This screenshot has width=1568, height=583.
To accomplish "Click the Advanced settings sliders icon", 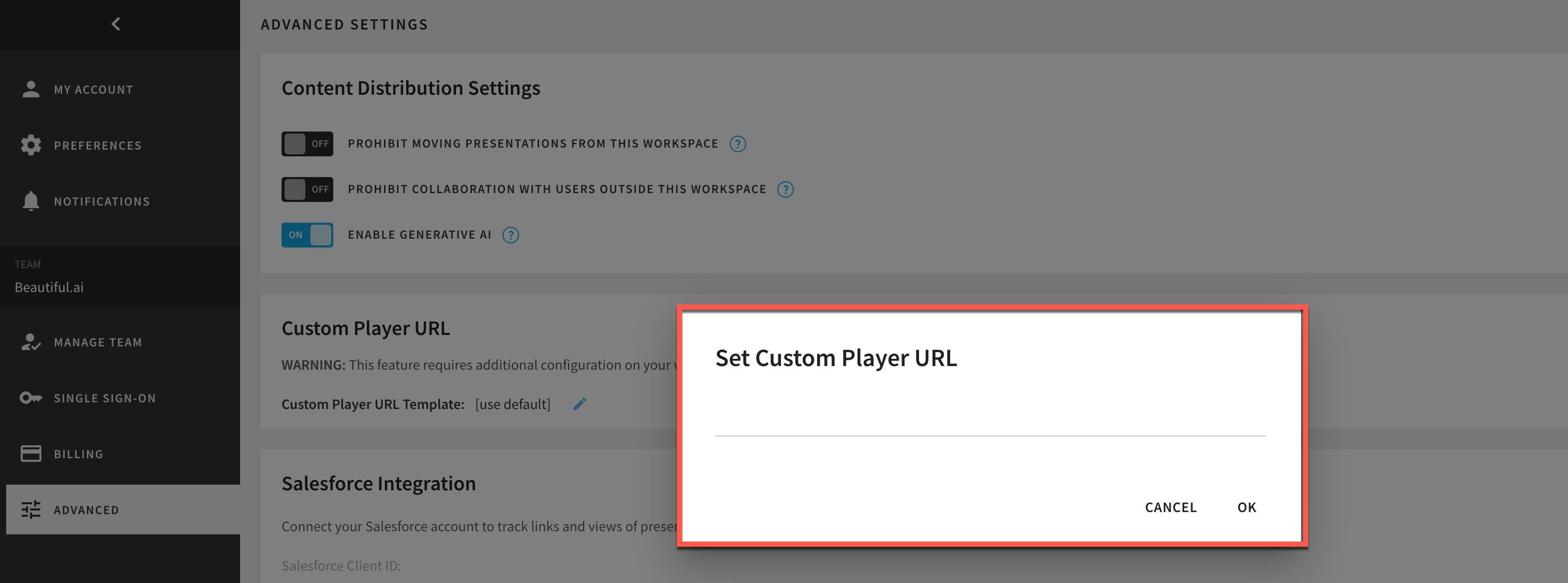I will [31, 509].
